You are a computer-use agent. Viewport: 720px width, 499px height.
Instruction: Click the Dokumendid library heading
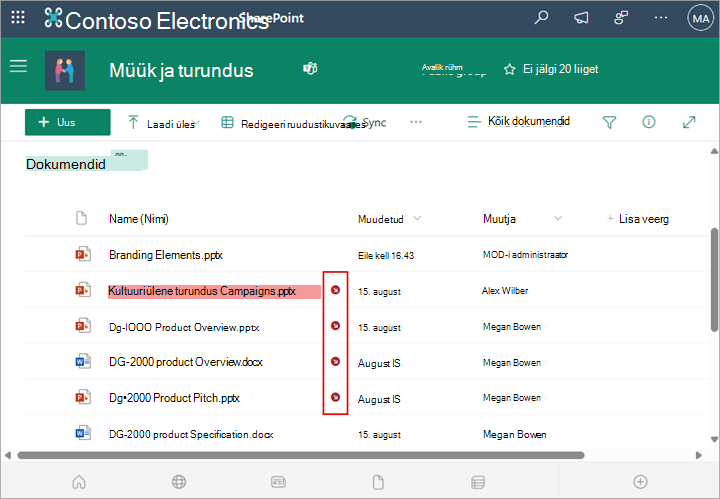[66, 164]
